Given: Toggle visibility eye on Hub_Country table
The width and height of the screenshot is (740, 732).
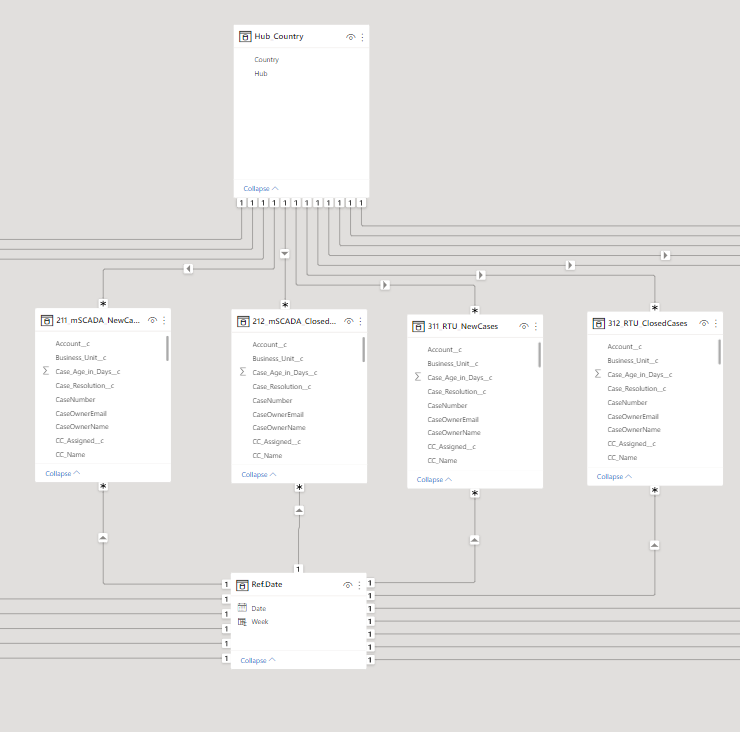Looking at the screenshot, I should (x=350, y=37).
